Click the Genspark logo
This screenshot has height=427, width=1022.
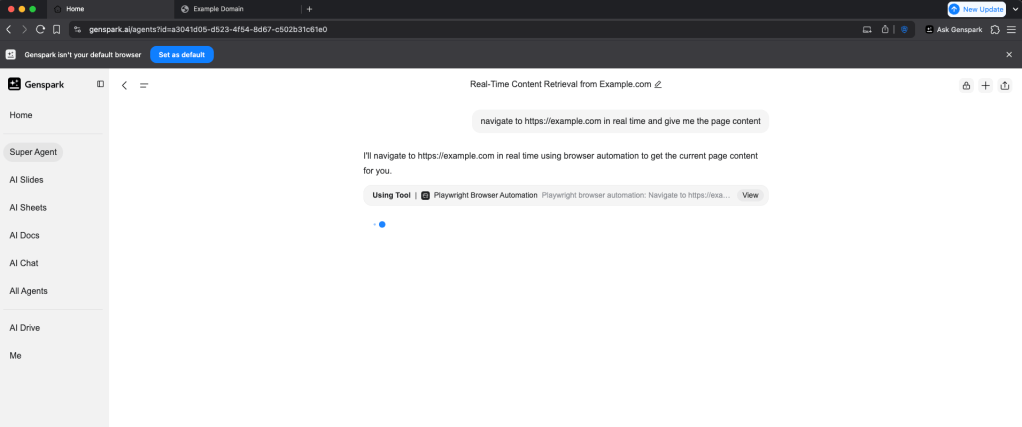point(36,84)
